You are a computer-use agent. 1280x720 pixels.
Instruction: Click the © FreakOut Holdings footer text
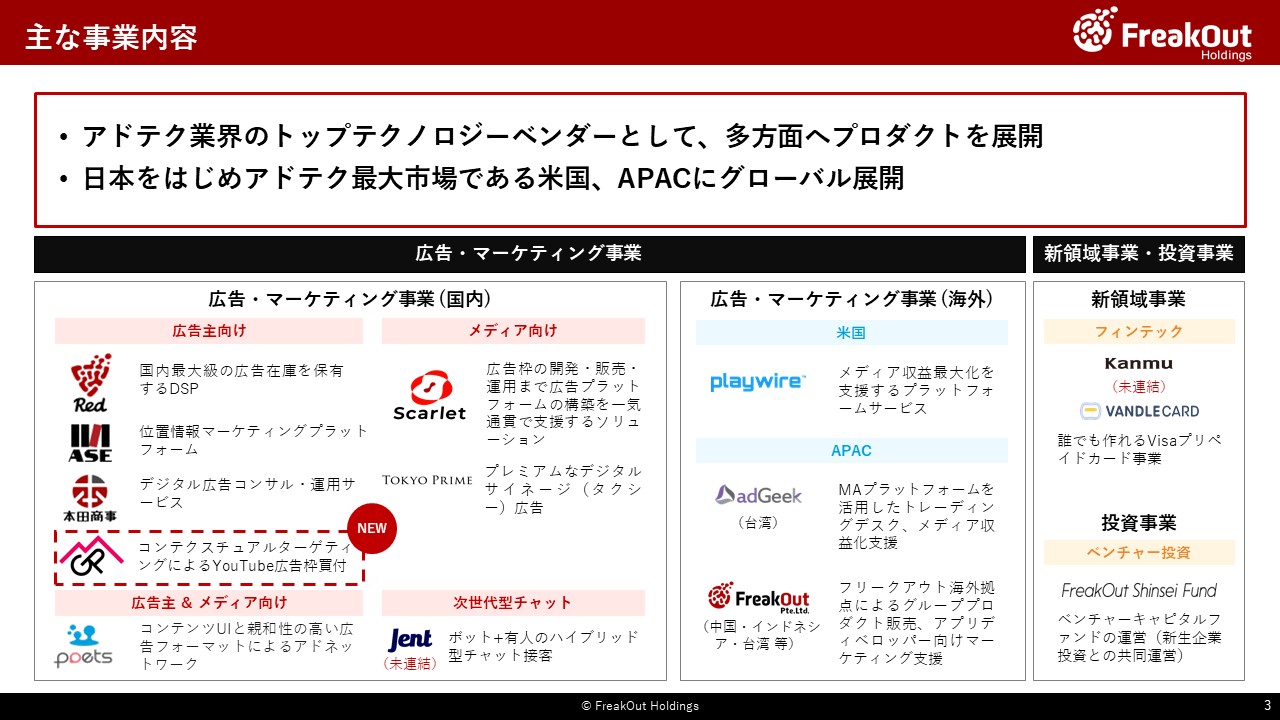pos(640,706)
